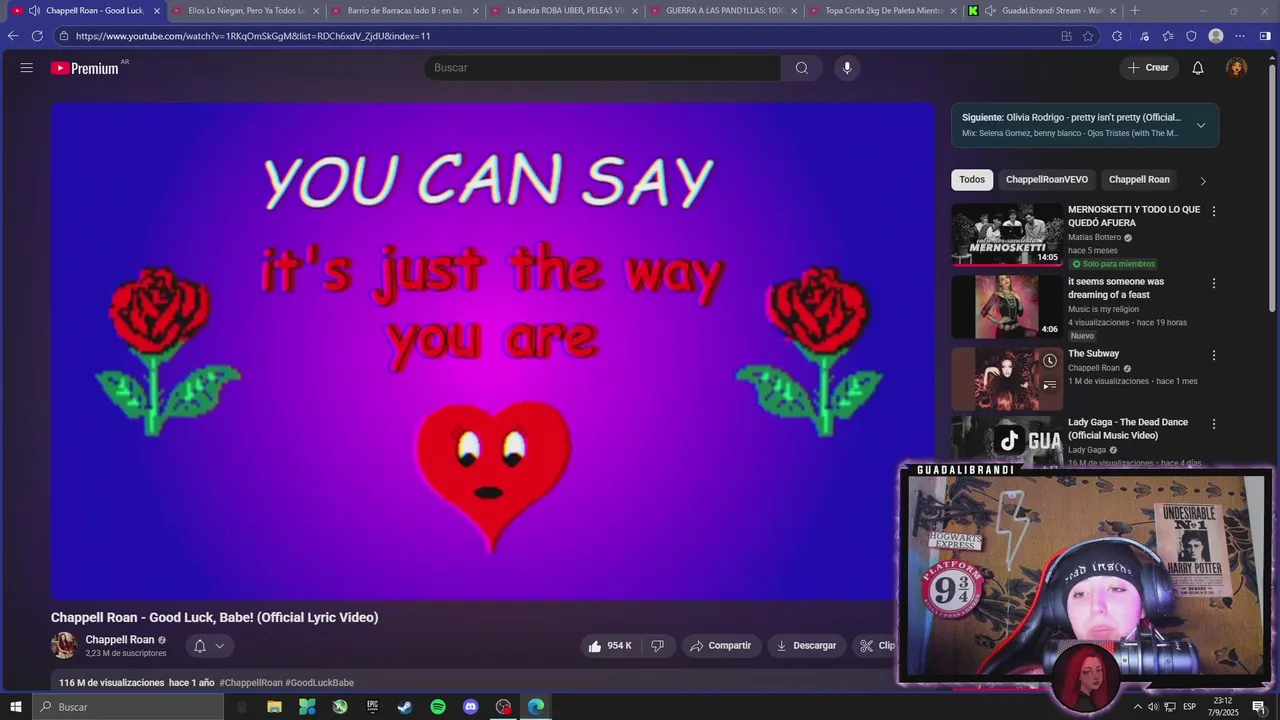This screenshot has height=720, width=1280.
Task: Switch to 'GUERRA A LAS PAND1LLAS' tab
Action: [x=724, y=11]
